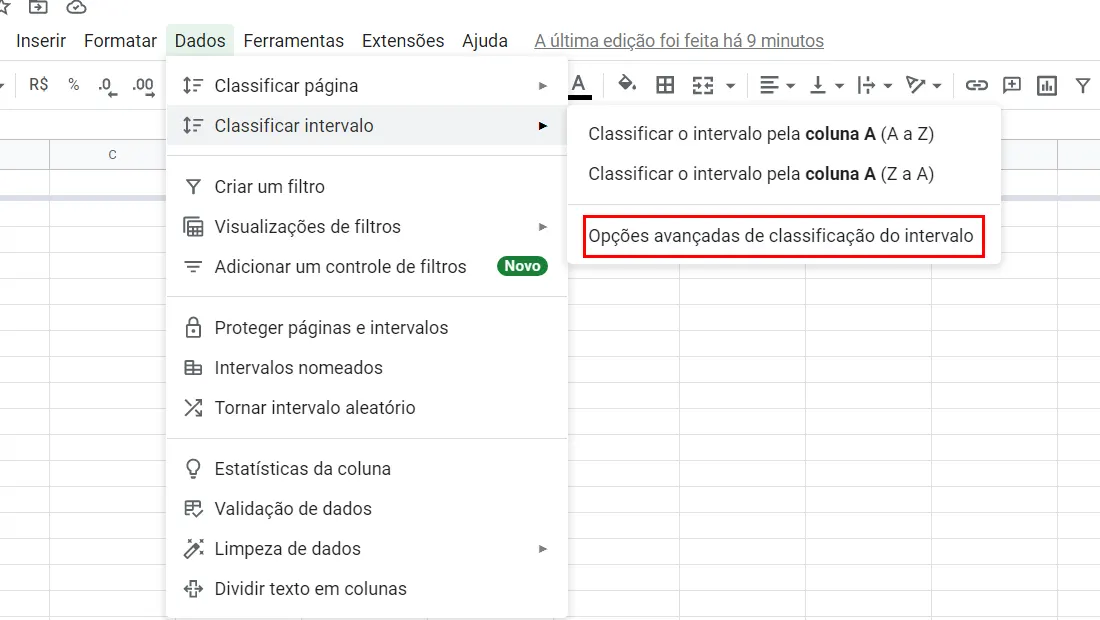Open the Ferramentas menu
This screenshot has height=620, width=1100.
click(293, 41)
